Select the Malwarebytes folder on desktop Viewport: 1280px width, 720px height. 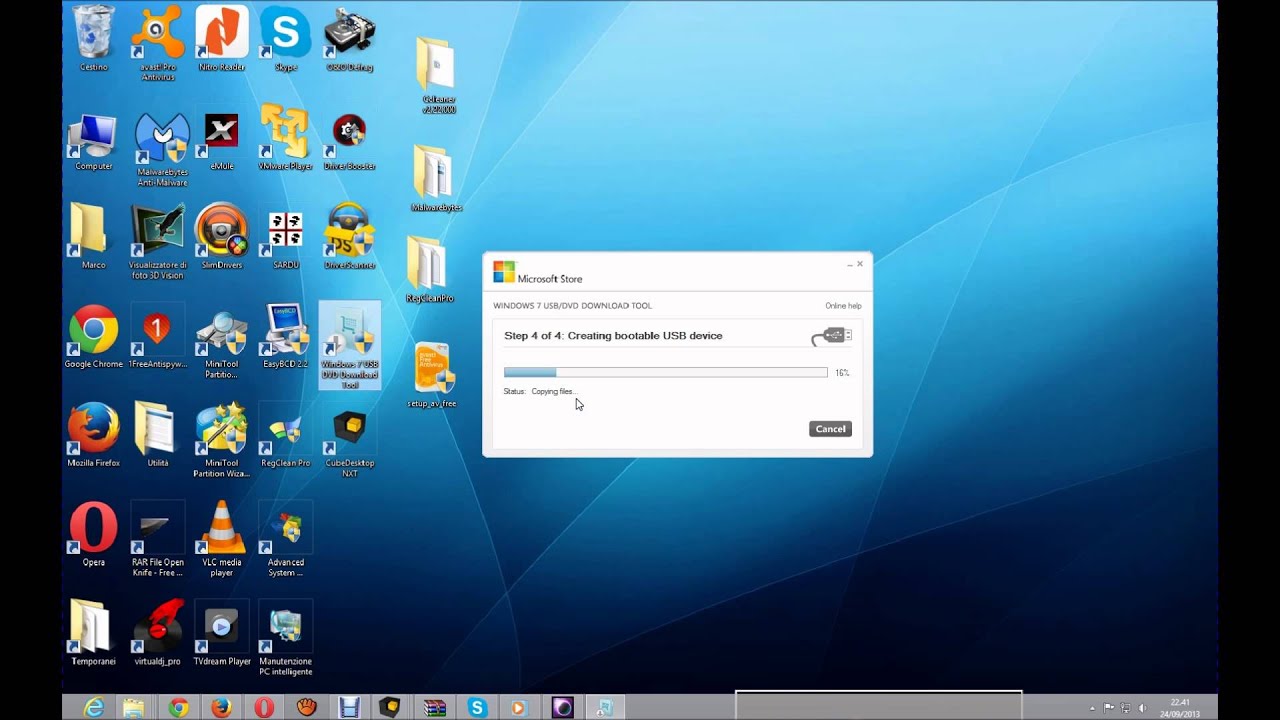pos(436,178)
